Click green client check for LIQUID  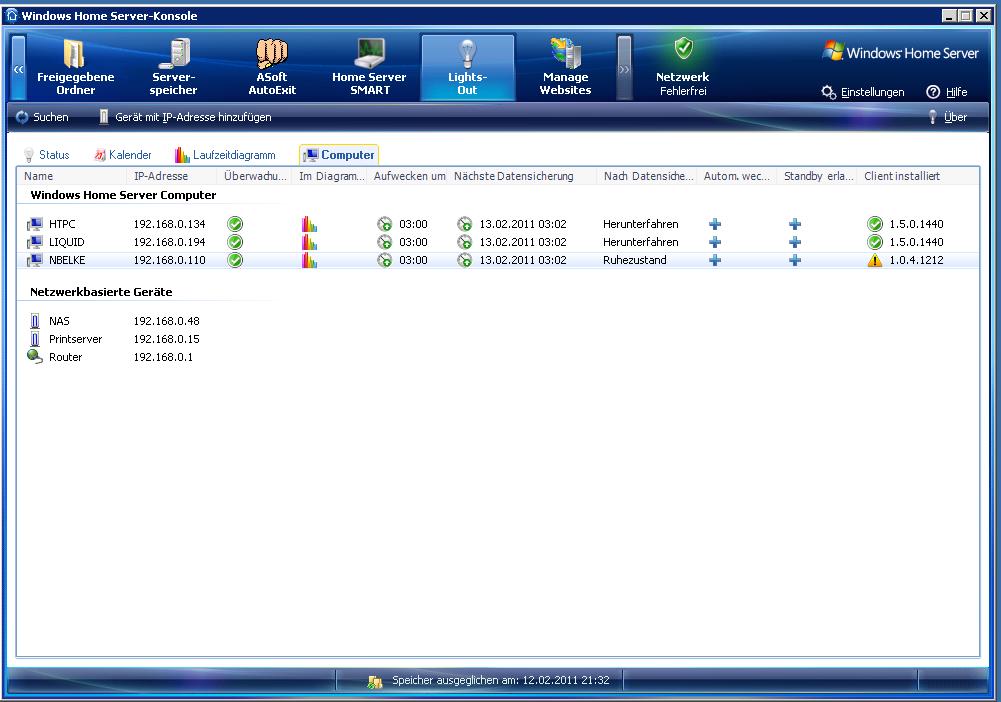point(875,242)
